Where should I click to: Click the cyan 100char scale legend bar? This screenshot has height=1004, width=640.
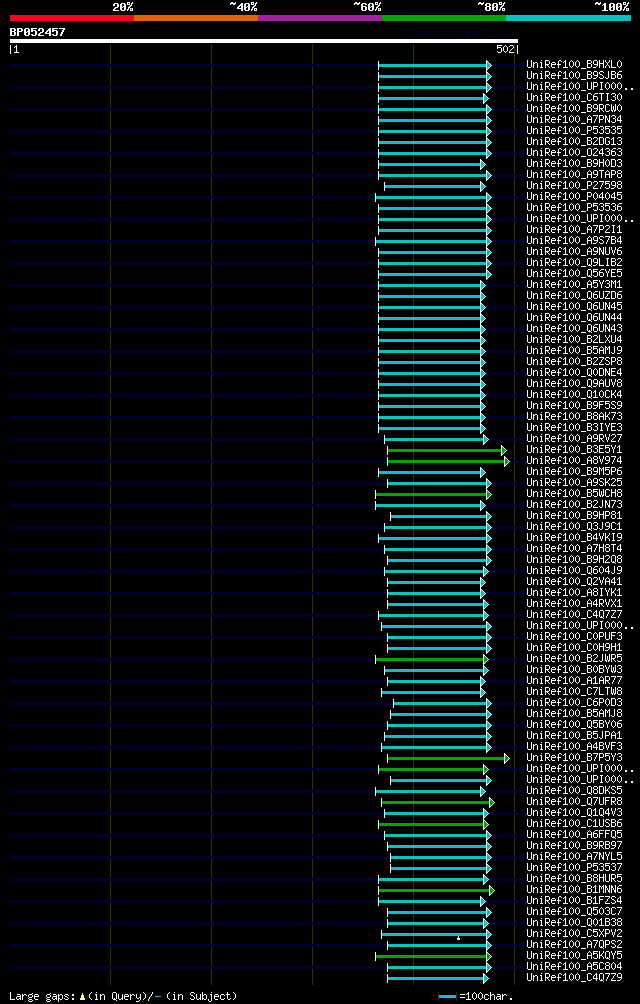point(447,996)
